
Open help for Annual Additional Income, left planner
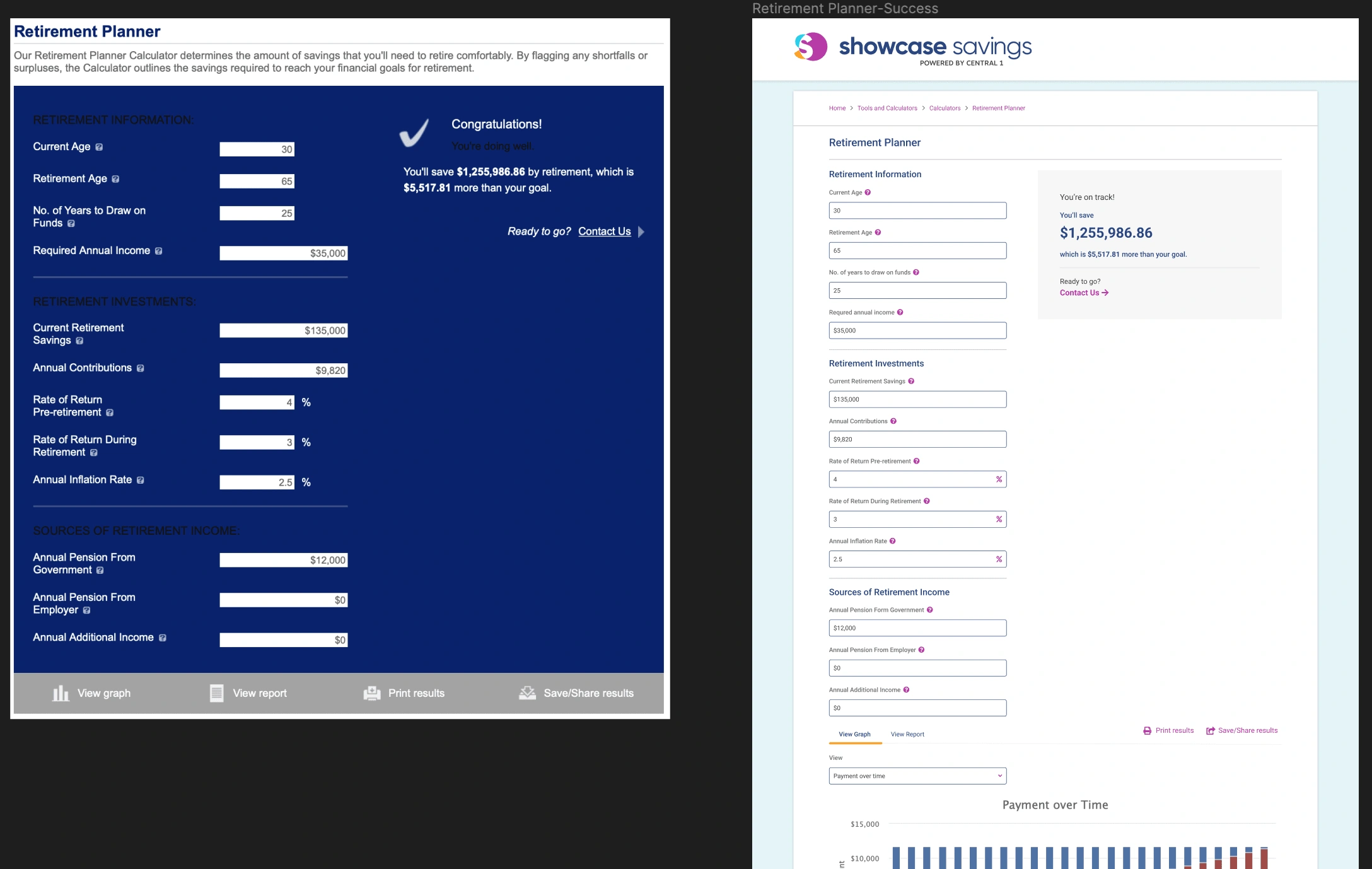pyautogui.click(x=163, y=638)
